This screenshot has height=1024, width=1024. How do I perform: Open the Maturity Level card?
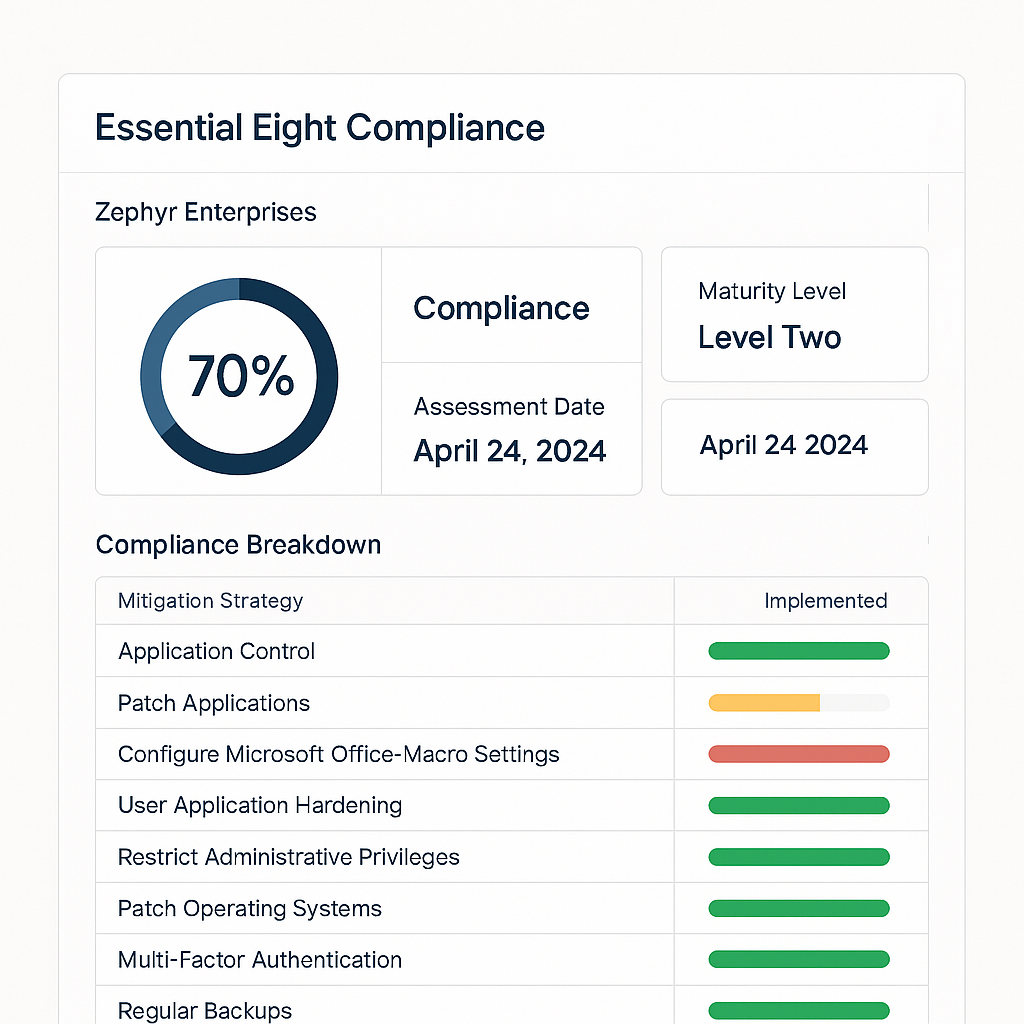point(794,315)
